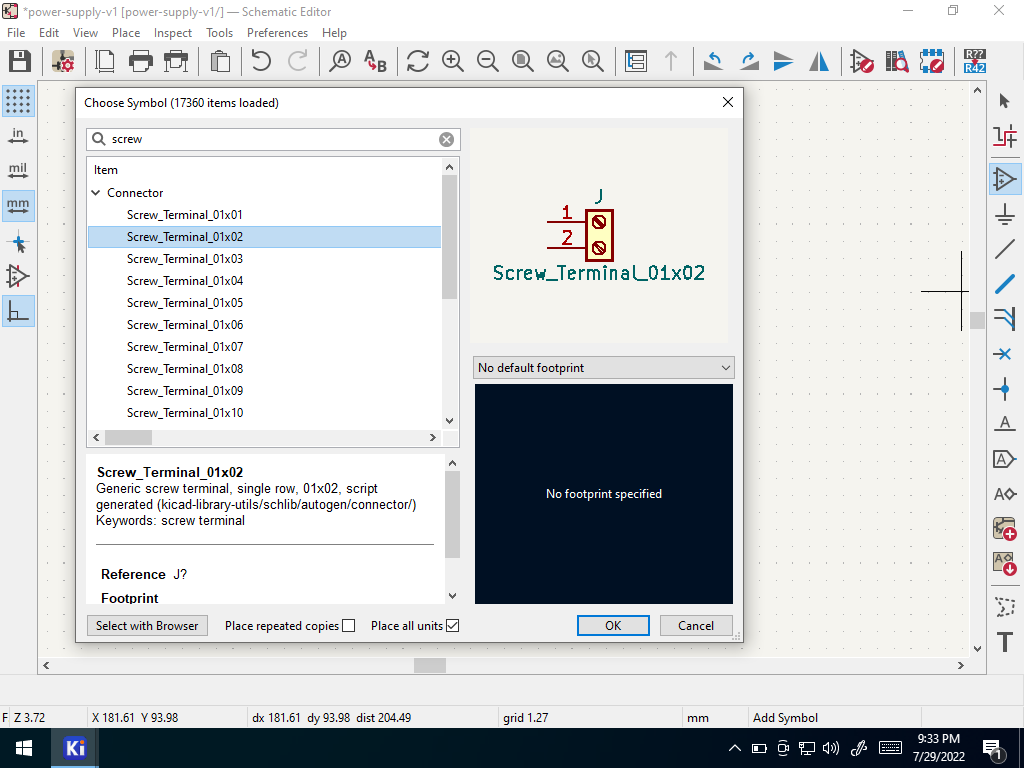Open the Tools menu
1024x768 pixels.
219,33
